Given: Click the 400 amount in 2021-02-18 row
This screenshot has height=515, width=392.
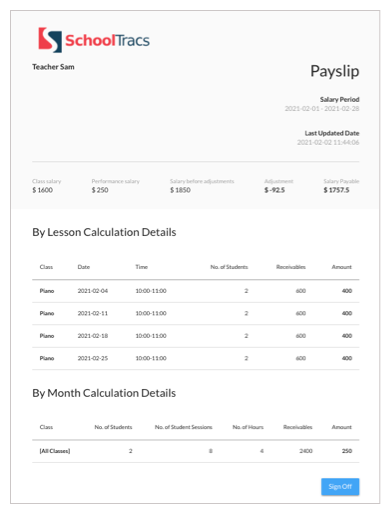Looking at the screenshot, I should coord(347,336).
